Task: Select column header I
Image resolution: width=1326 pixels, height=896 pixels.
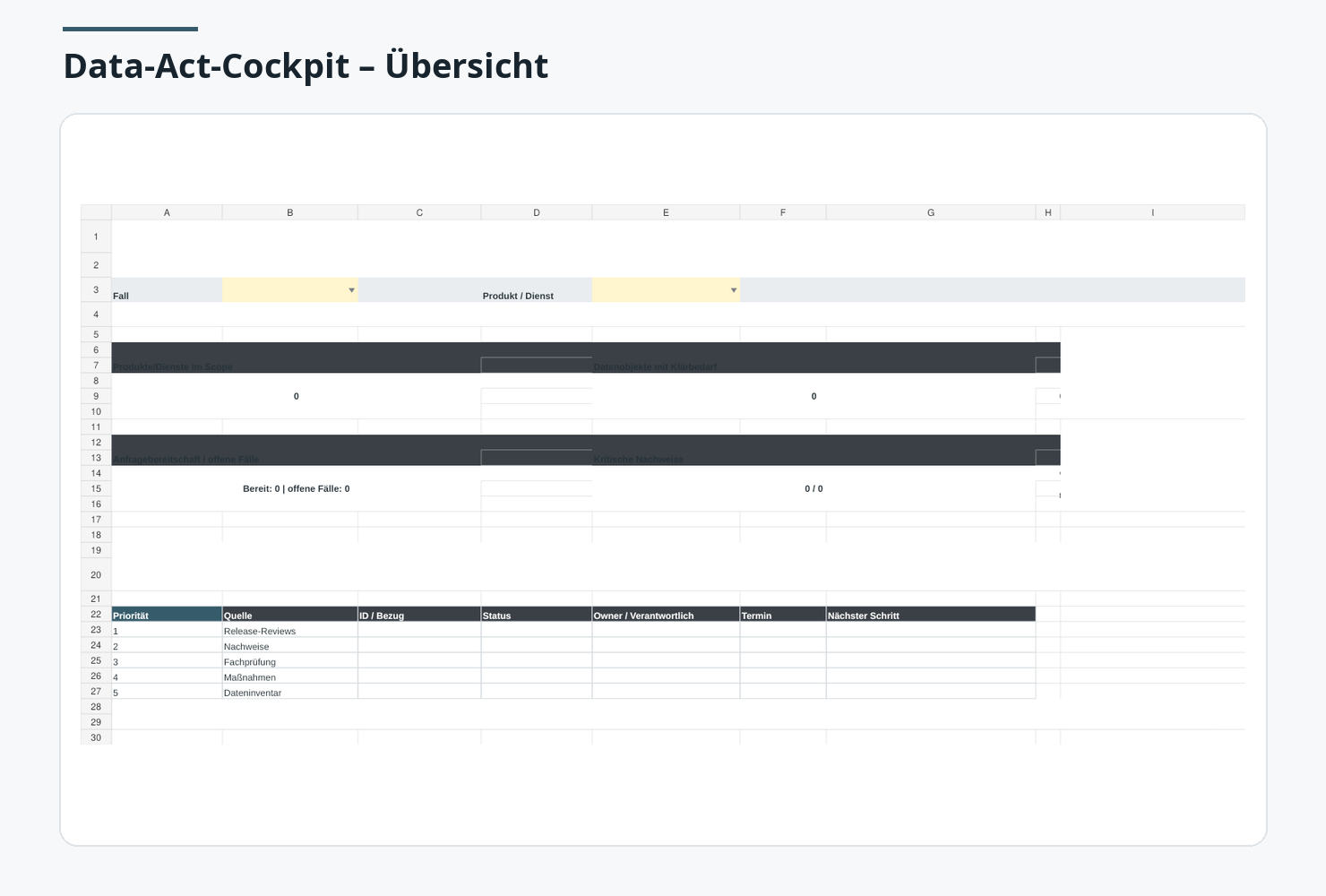Action: pyautogui.click(x=1153, y=212)
